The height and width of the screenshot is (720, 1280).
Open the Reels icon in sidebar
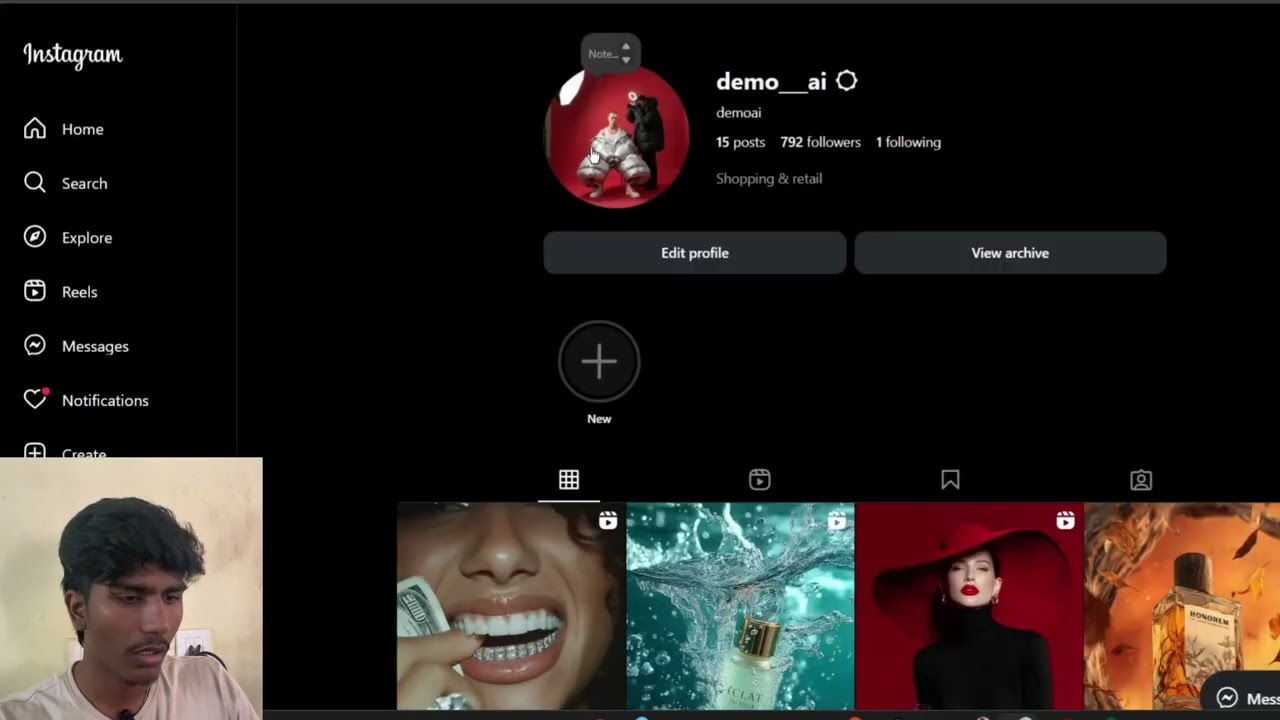tap(35, 291)
